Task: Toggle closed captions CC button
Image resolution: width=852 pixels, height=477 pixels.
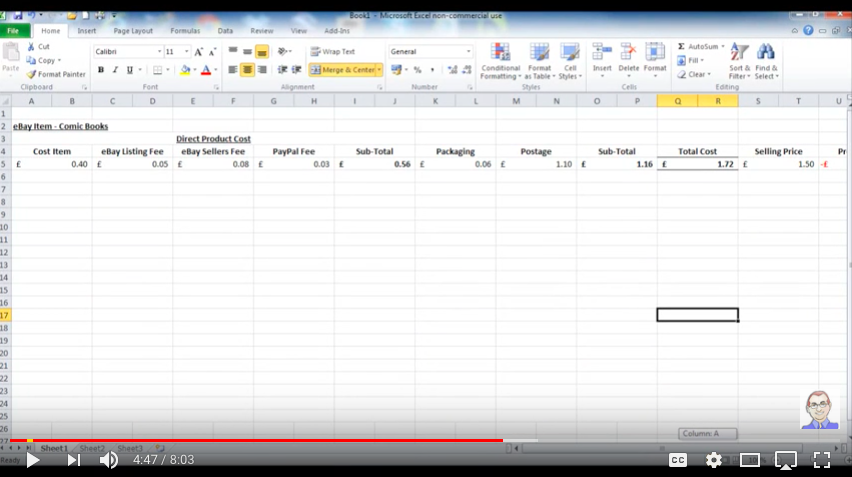Action: [x=678, y=460]
